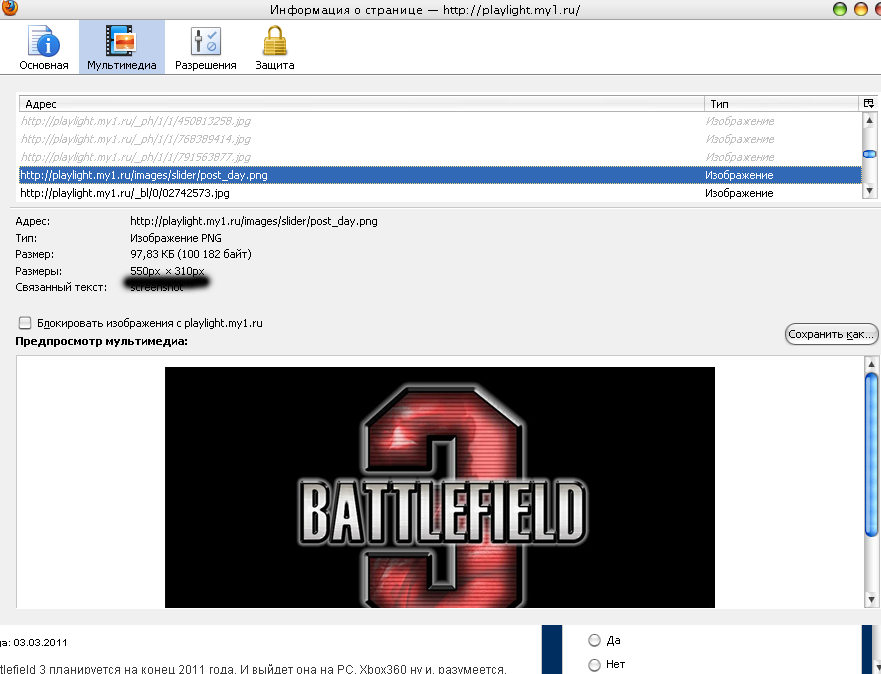
Task: Click the media list scrollbar thumb
Action: click(x=869, y=154)
